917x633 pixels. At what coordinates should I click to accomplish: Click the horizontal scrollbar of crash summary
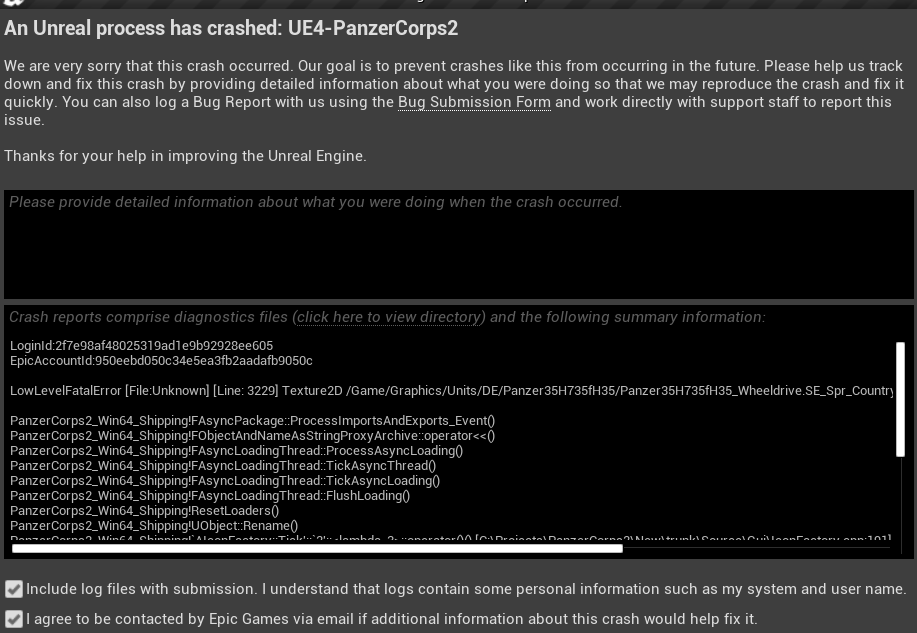317,548
